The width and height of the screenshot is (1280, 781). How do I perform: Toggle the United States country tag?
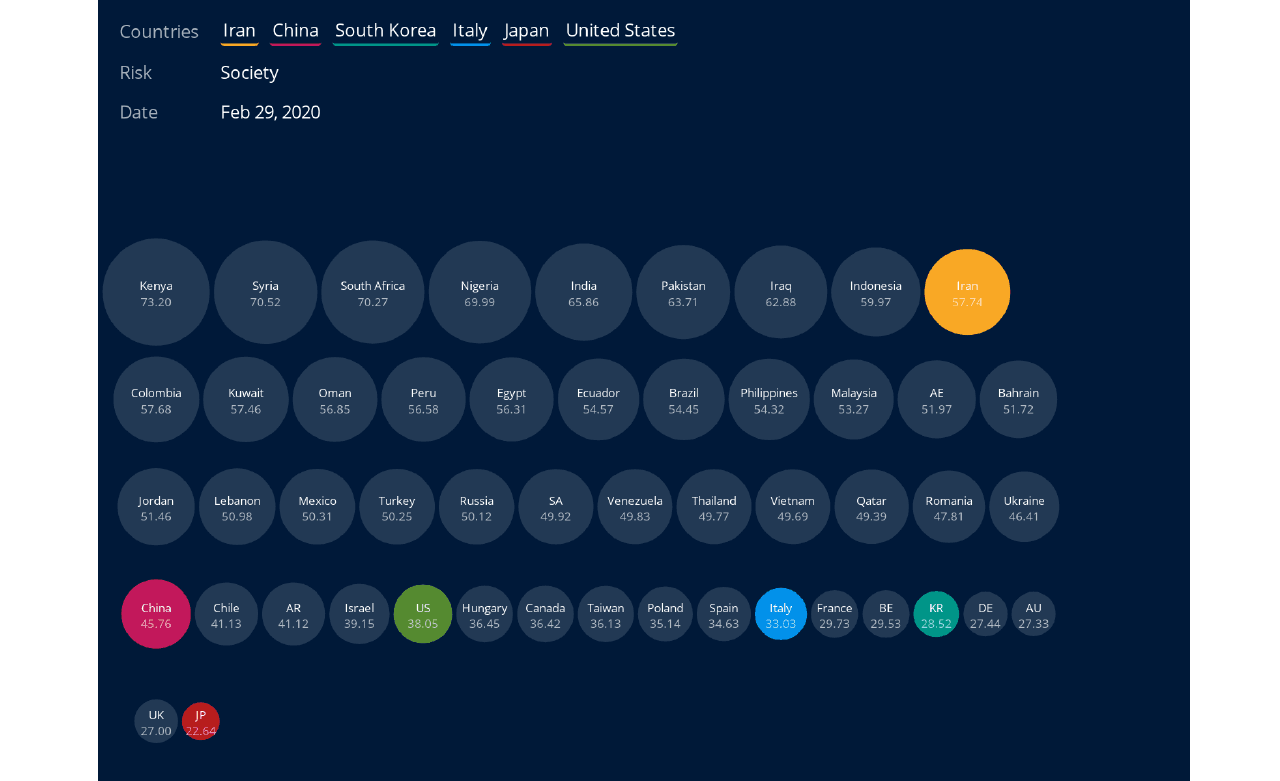pos(620,31)
